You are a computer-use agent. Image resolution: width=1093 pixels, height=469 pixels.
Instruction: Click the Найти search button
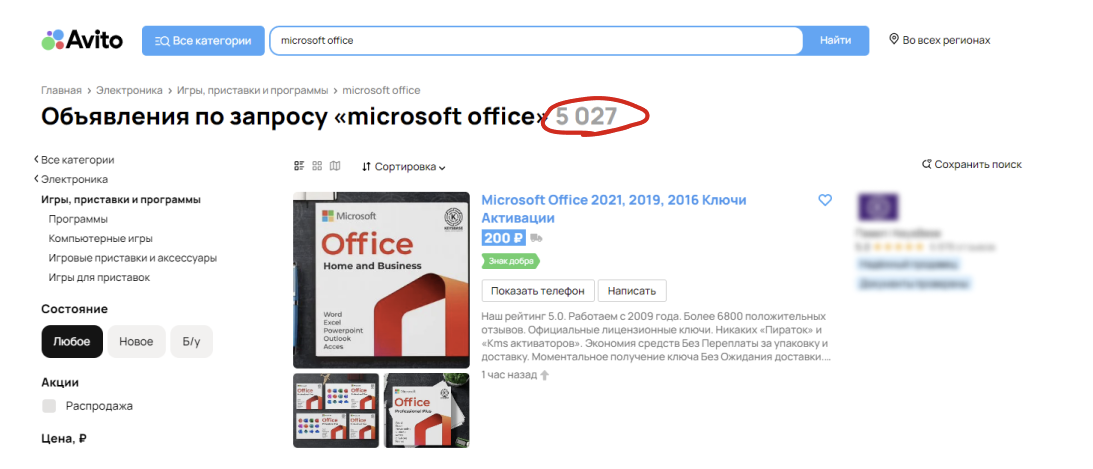pos(835,40)
